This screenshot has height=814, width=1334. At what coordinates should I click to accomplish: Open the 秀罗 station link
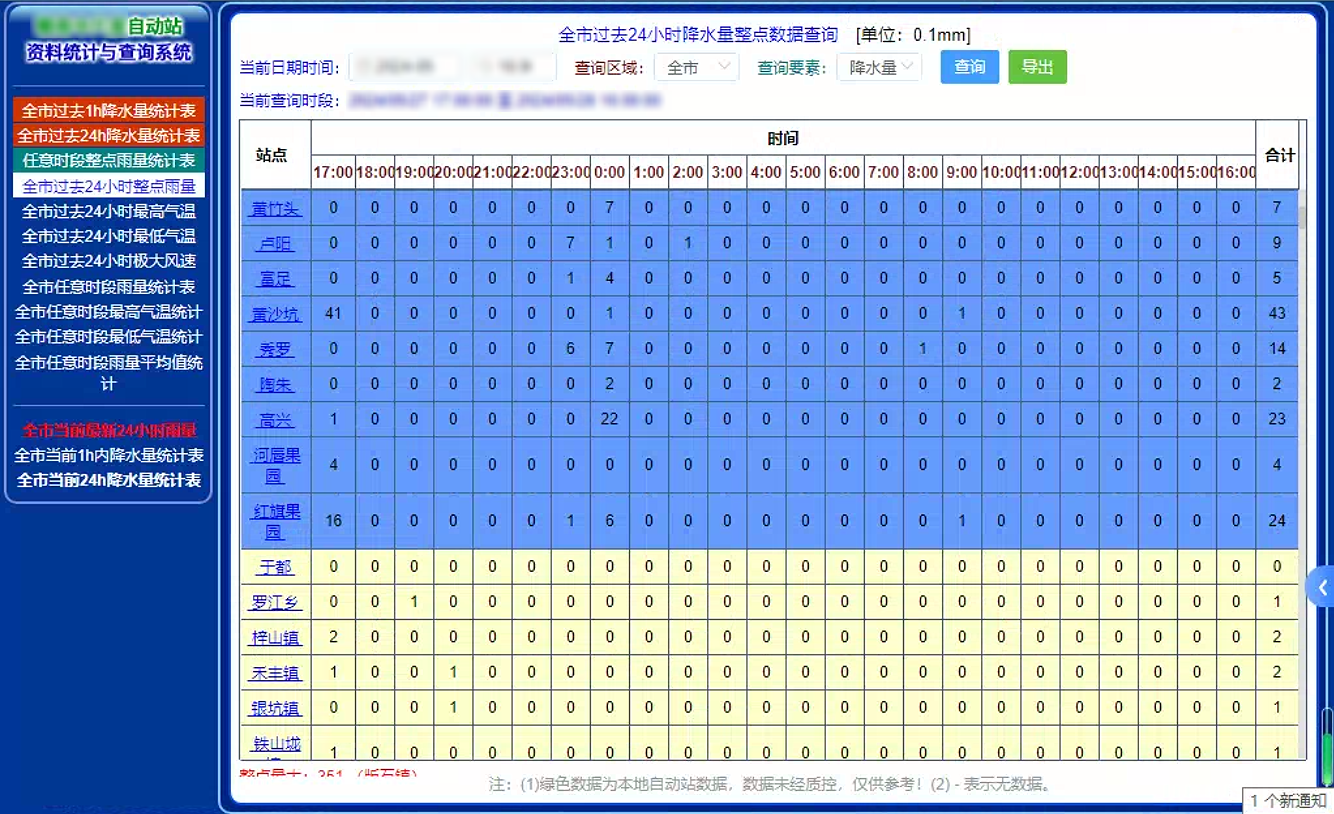[275, 348]
